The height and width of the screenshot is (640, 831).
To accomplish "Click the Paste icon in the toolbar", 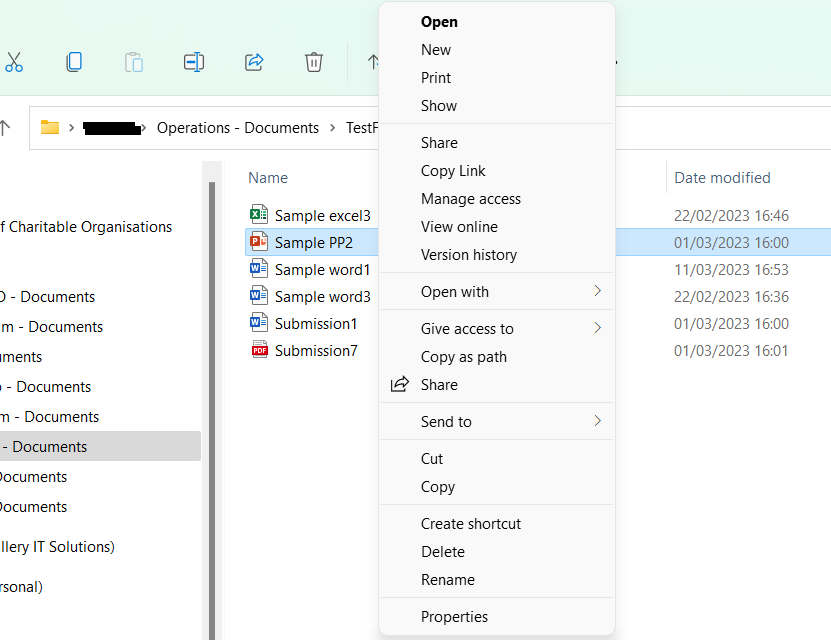I will point(134,62).
